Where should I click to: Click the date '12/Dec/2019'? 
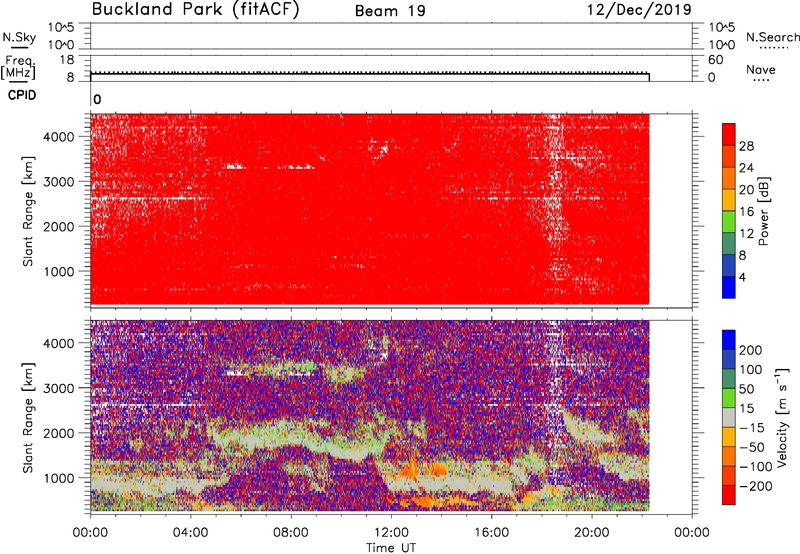pyautogui.click(x=639, y=10)
